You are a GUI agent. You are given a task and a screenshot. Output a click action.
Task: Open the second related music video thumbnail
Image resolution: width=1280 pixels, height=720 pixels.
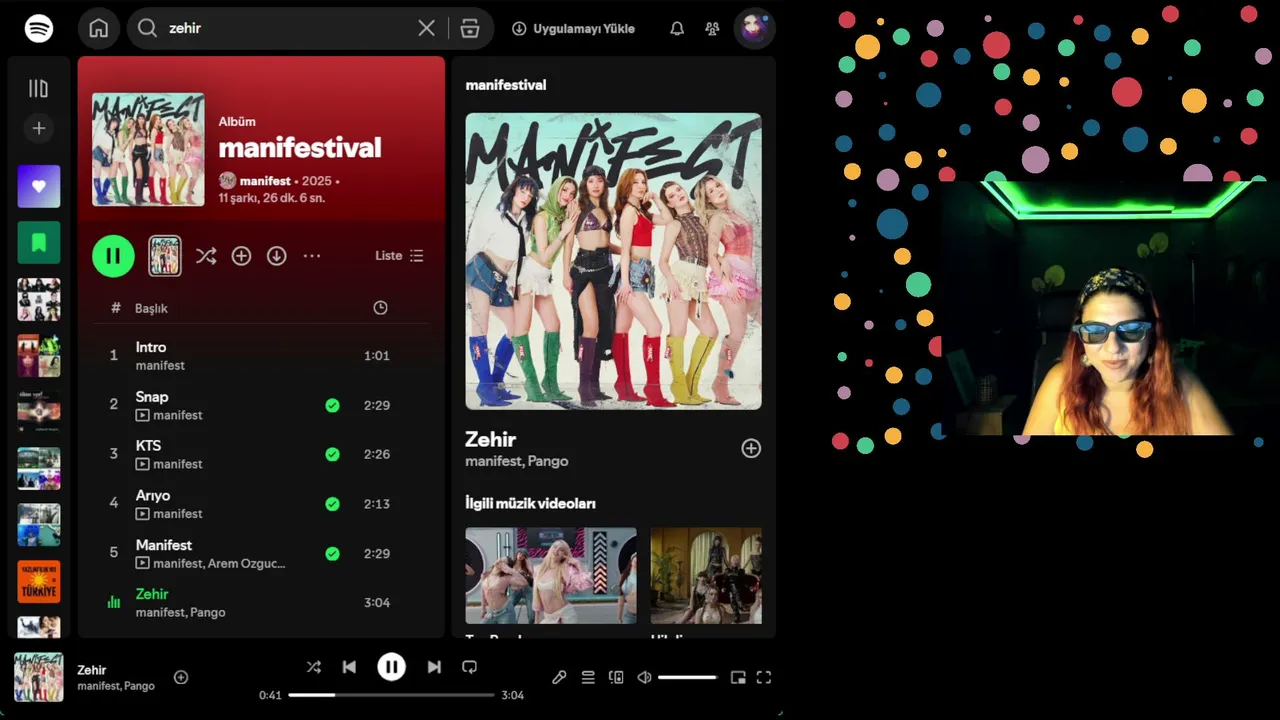click(706, 576)
